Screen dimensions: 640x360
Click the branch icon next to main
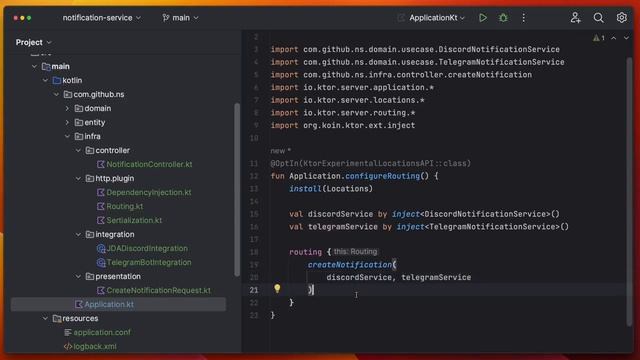[166, 18]
